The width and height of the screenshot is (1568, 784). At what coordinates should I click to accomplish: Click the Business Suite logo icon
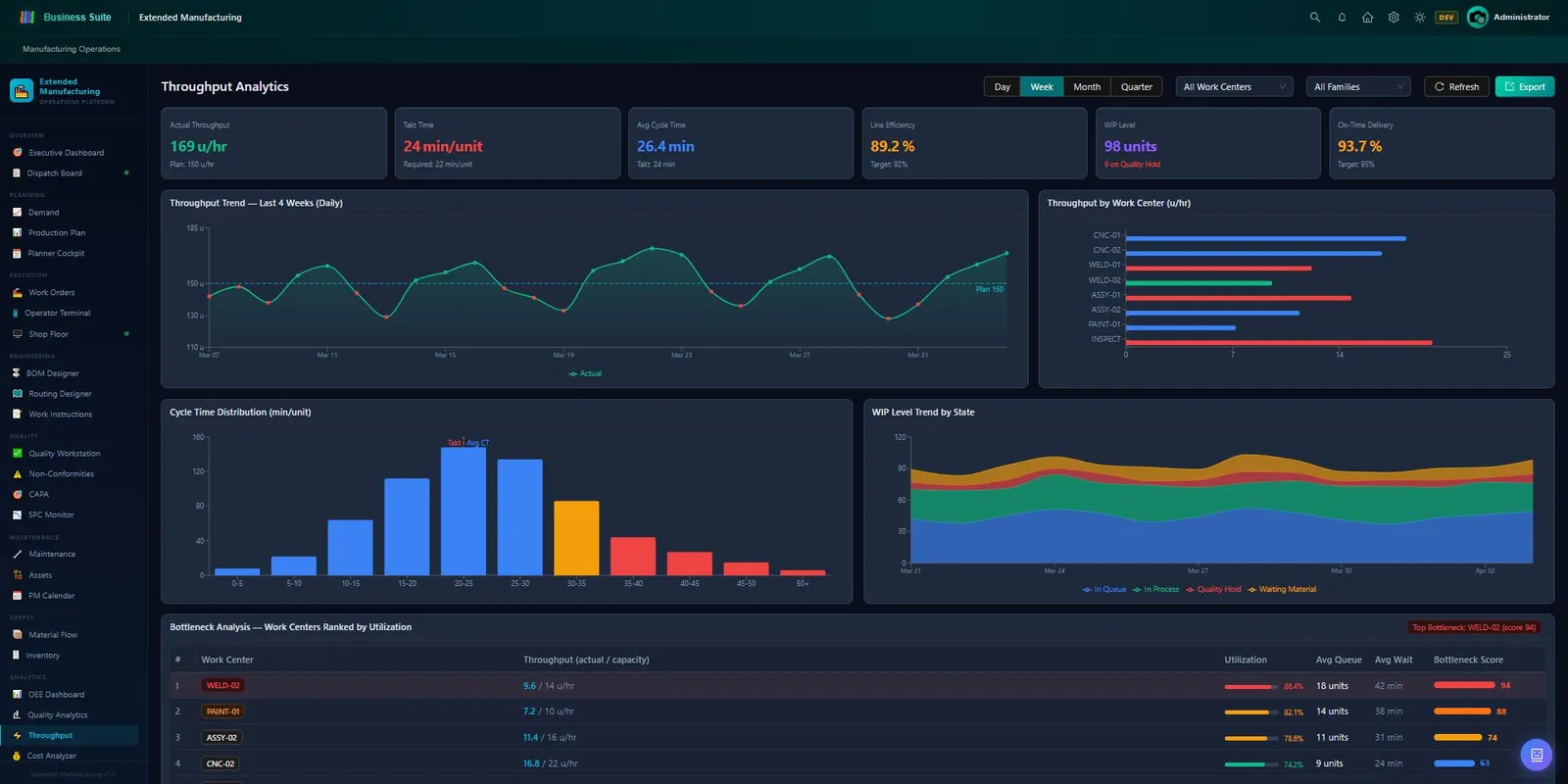[27, 17]
